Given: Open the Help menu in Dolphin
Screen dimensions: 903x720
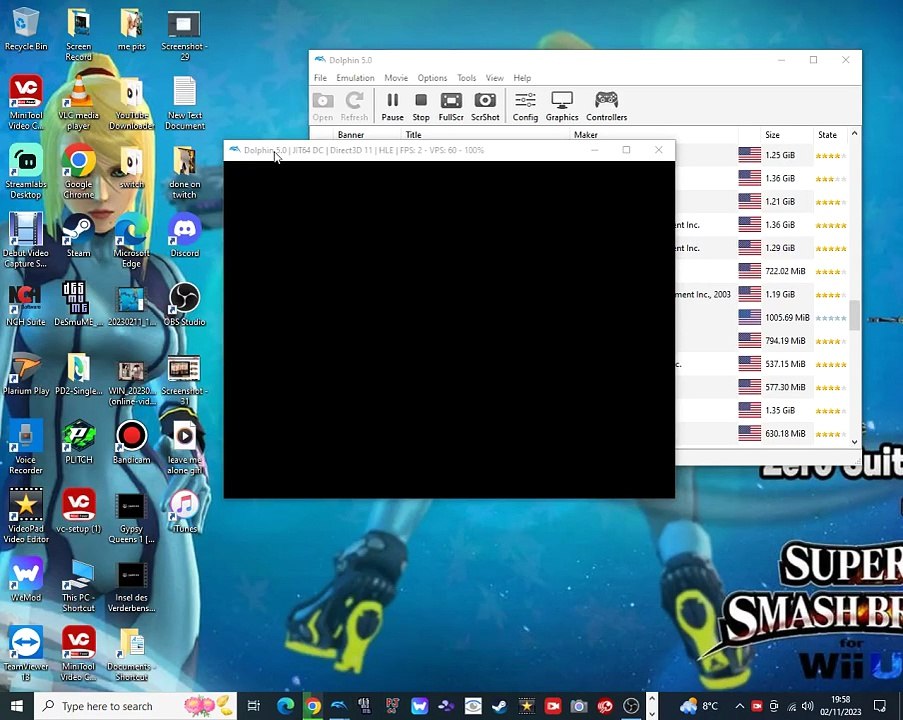Looking at the screenshot, I should [522, 78].
